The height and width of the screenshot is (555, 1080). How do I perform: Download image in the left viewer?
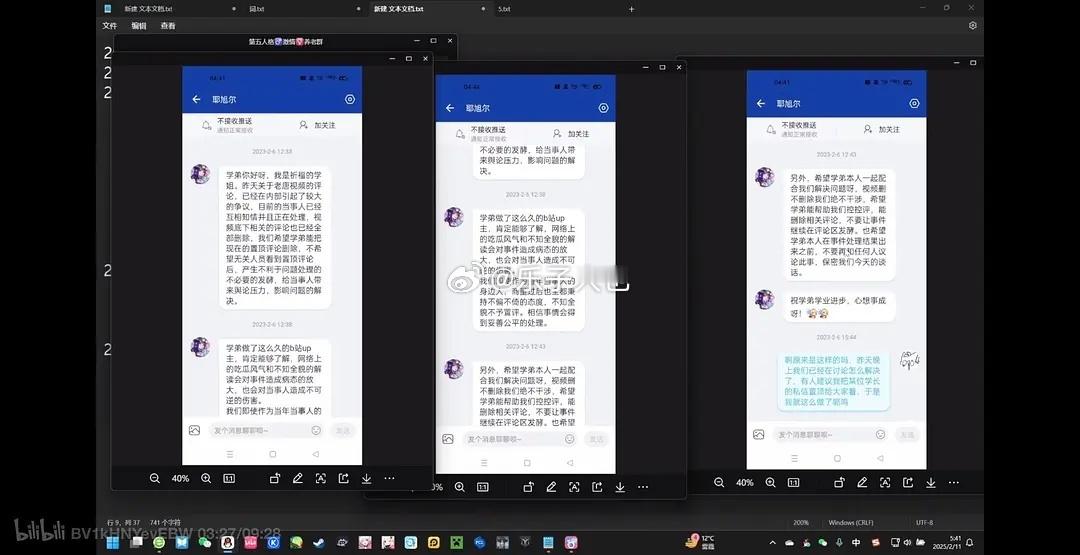point(366,479)
